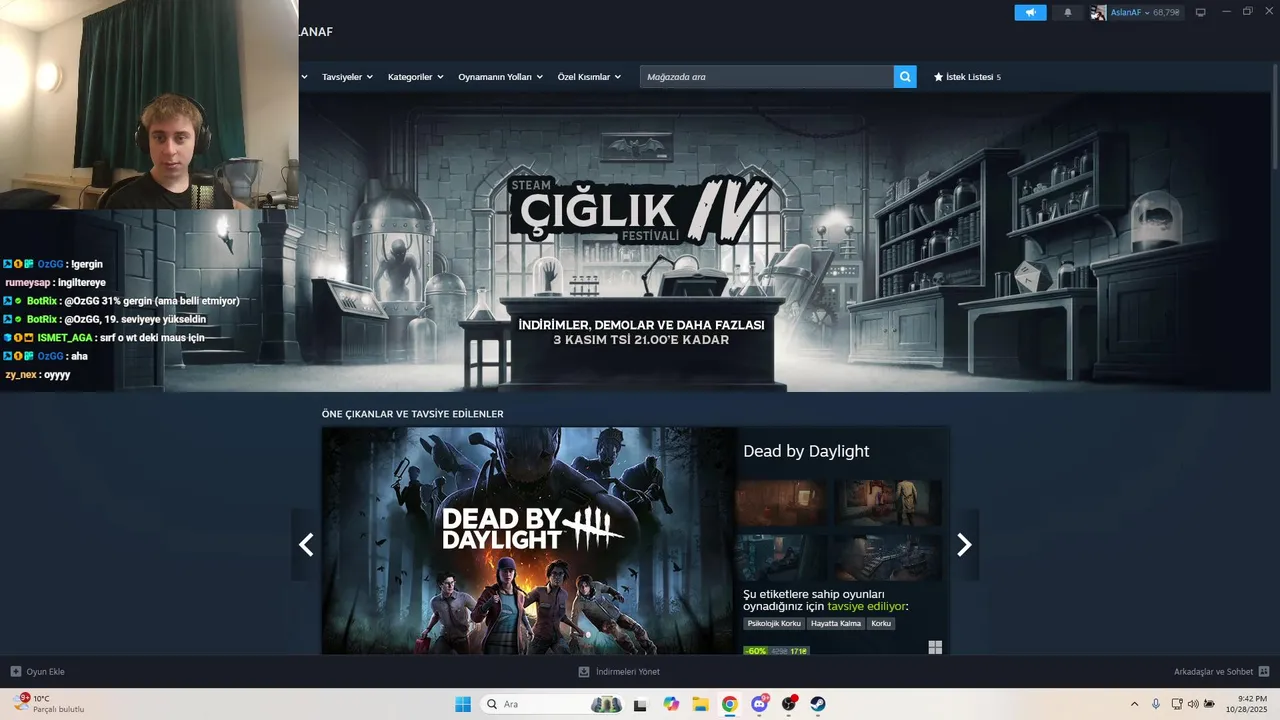The image size is (1280, 720).
Task: Click the Windows platform icon on capsule
Action: pyautogui.click(x=935, y=647)
